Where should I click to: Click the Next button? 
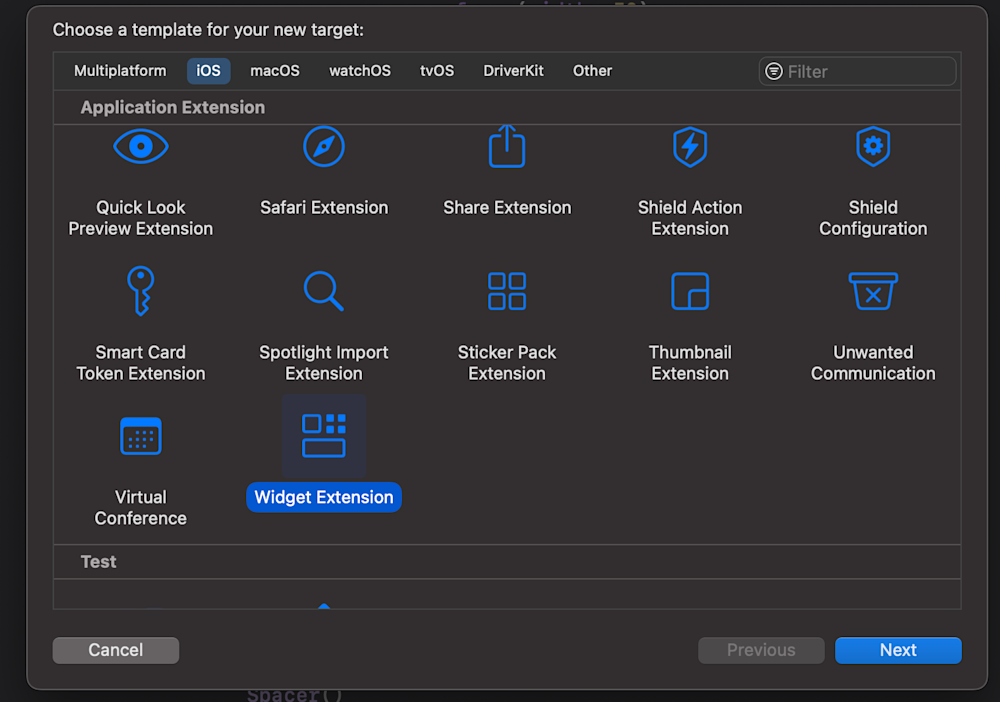[898, 650]
